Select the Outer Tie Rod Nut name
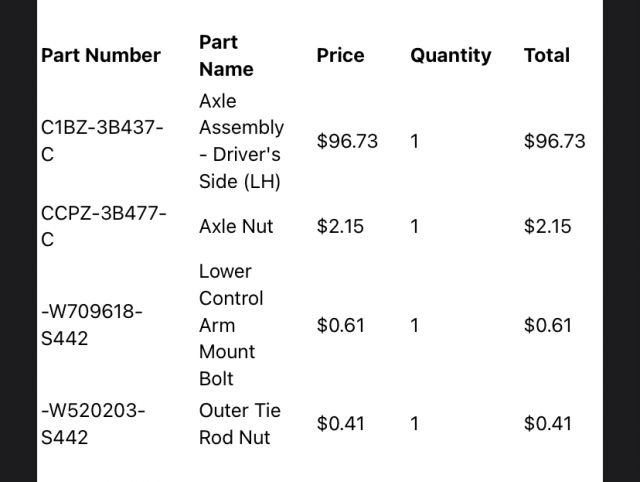The height and width of the screenshot is (482, 640). pyautogui.click(x=240, y=423)
